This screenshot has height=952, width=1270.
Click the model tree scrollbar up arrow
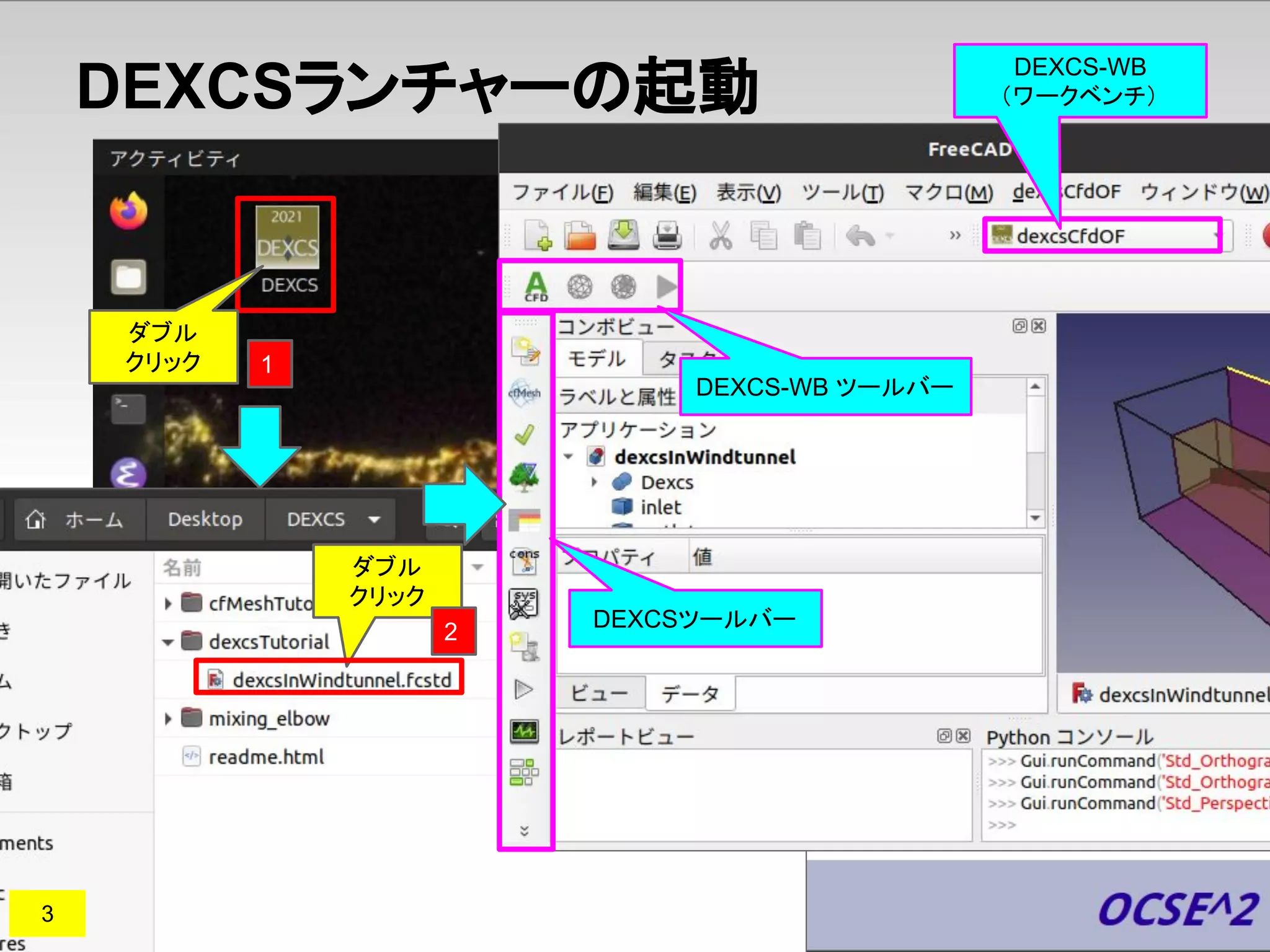pyautogui.click(x=1035, y=387)
